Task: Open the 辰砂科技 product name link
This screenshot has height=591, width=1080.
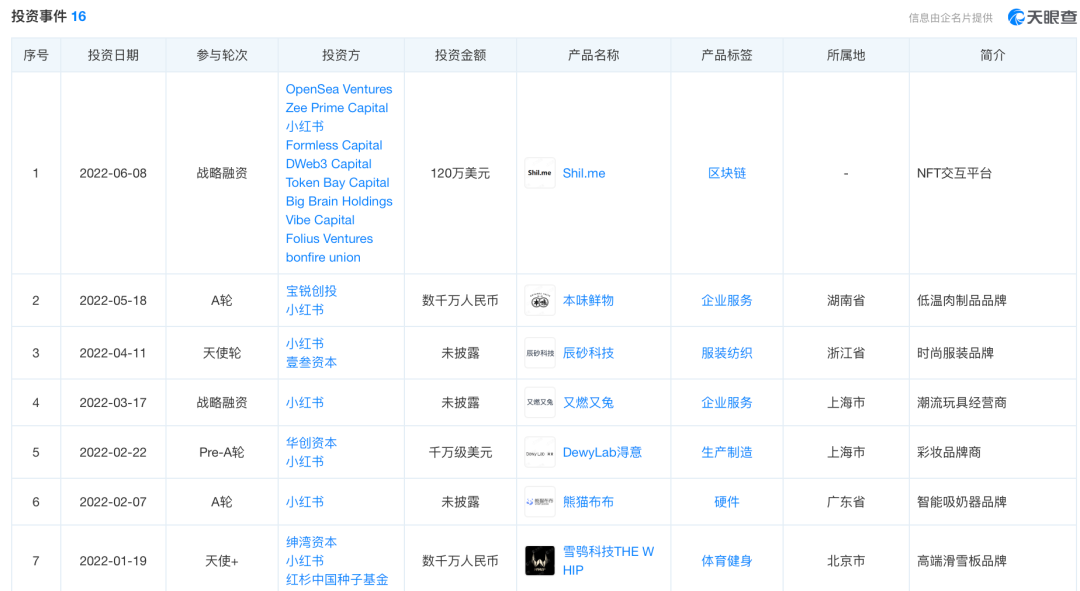Action: (x=588, y=353)
